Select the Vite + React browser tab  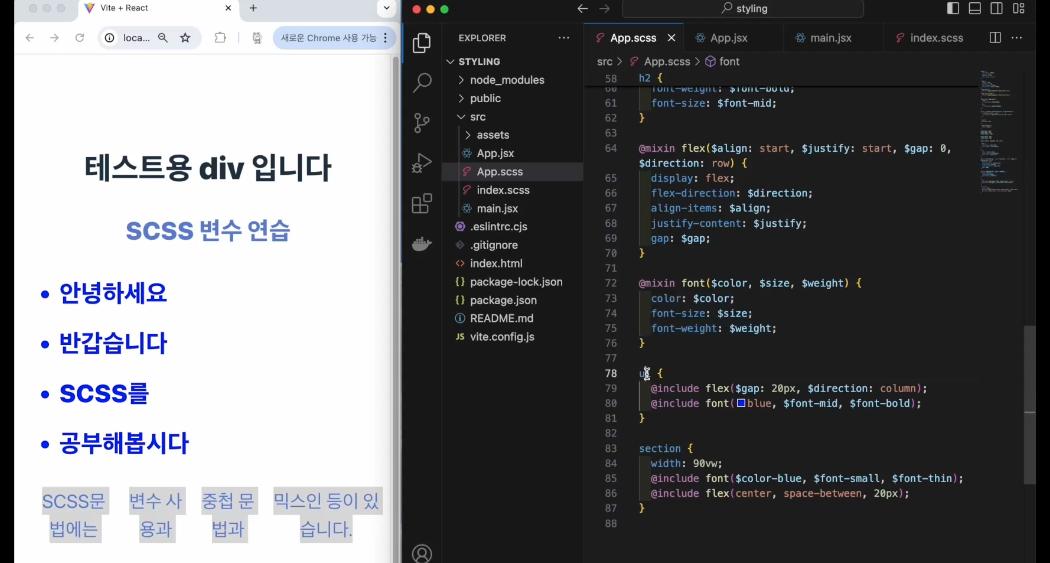158,9
